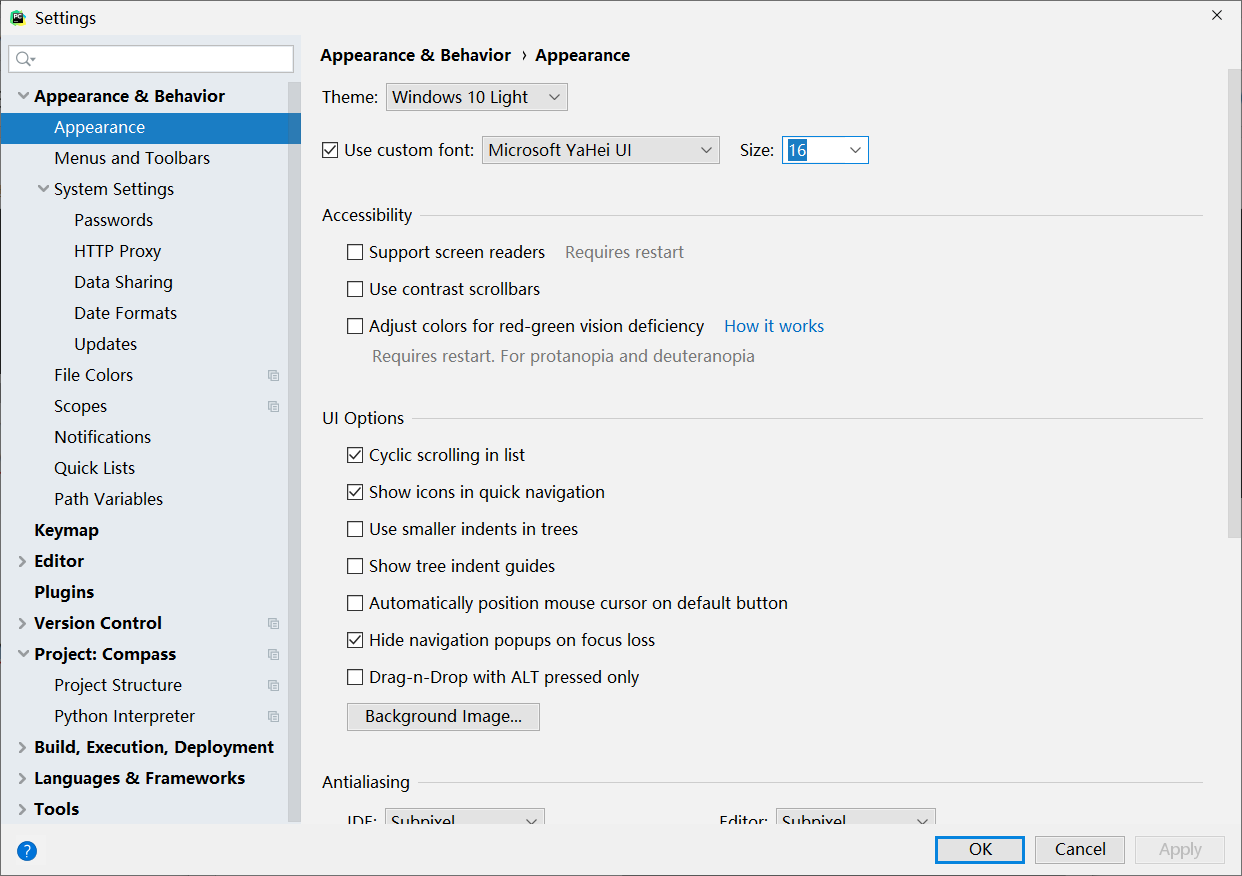
Task: Click the project-level icon next to Version Control
Action: pyautogui.click(x=273, y=624)
